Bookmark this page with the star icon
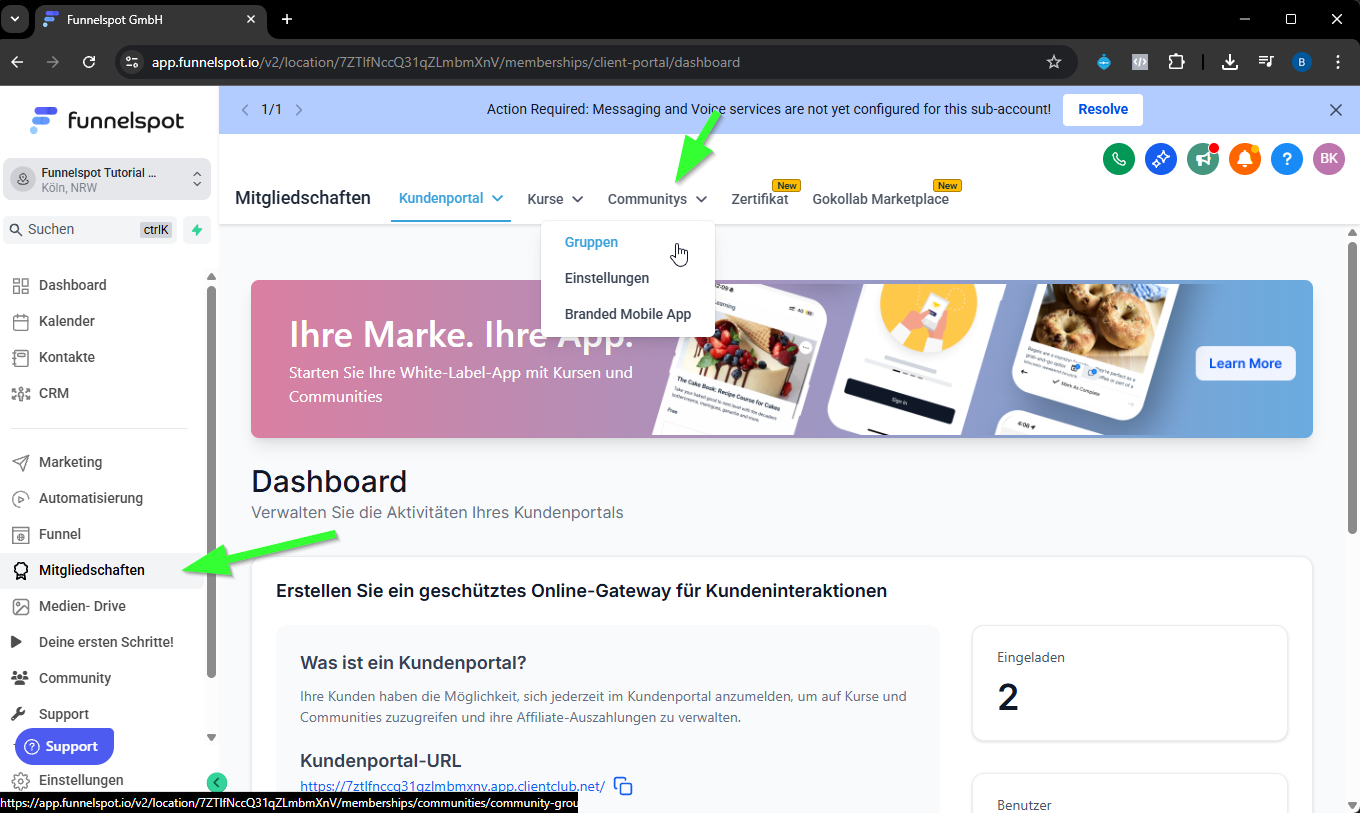 pyautogui.click(x=1053, y=62)
